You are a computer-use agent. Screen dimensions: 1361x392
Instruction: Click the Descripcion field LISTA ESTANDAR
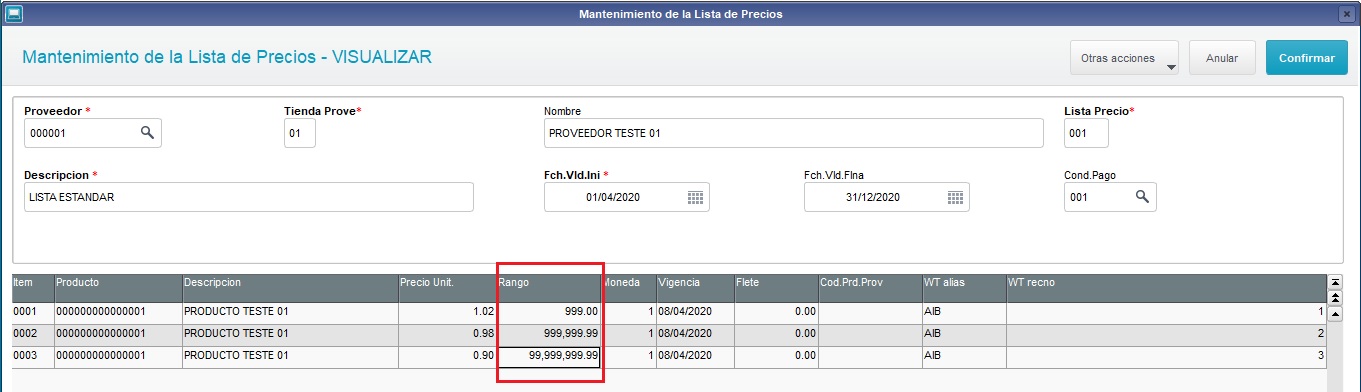point(248,197)
